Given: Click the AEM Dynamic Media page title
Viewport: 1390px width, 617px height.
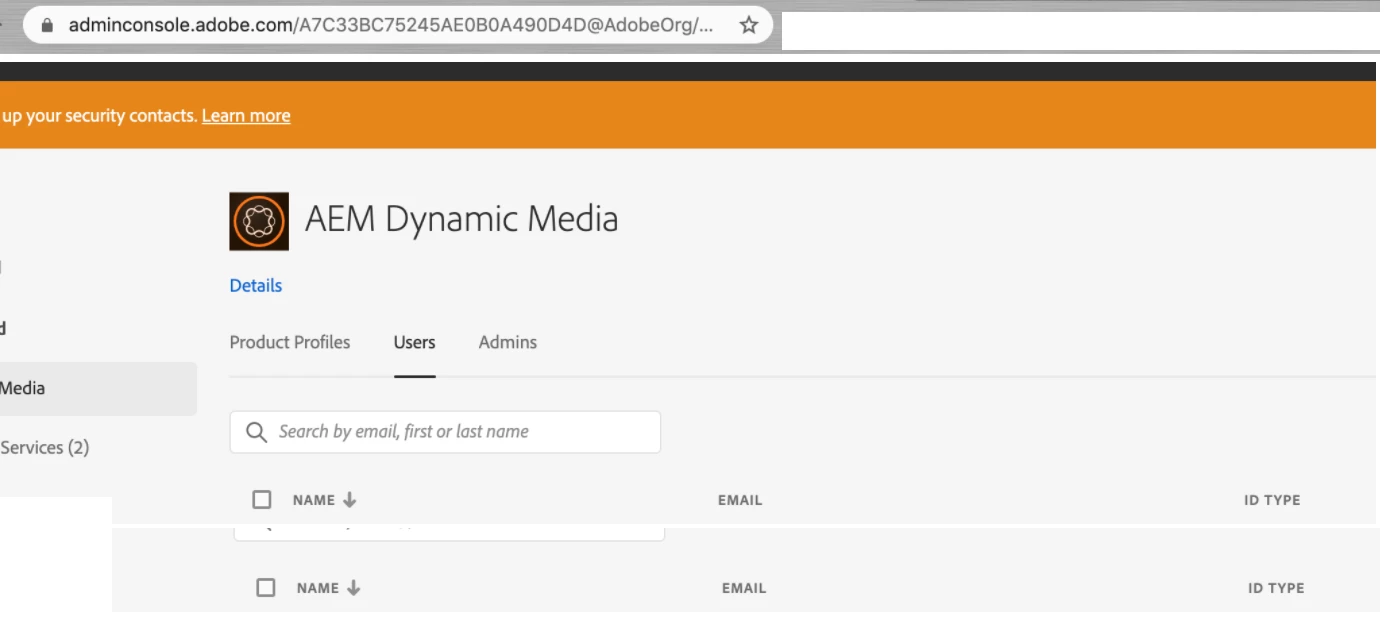Looking at the screenshot, I should [462, 219].
